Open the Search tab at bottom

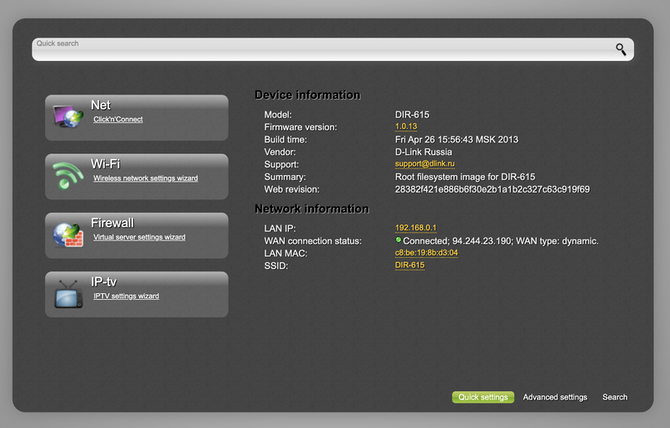click(615, 397)
